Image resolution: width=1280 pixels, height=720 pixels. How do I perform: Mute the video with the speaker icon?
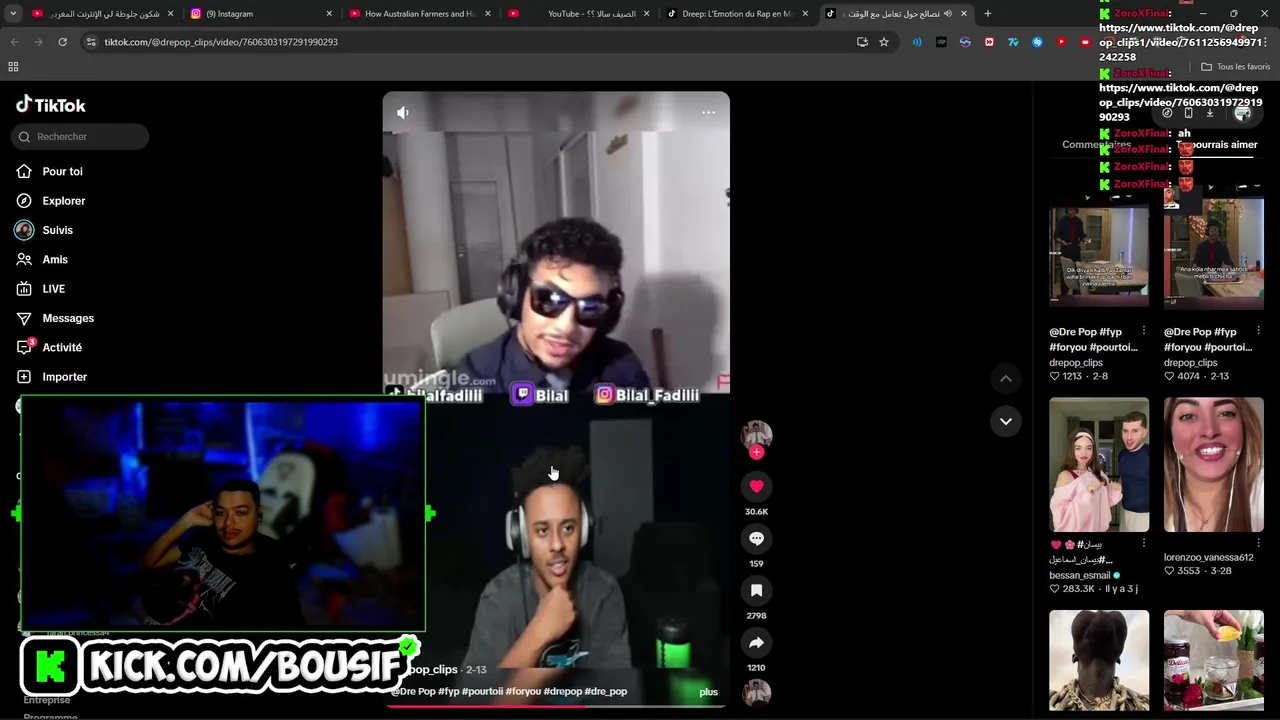pyautogui.click(x=403, y=113)
